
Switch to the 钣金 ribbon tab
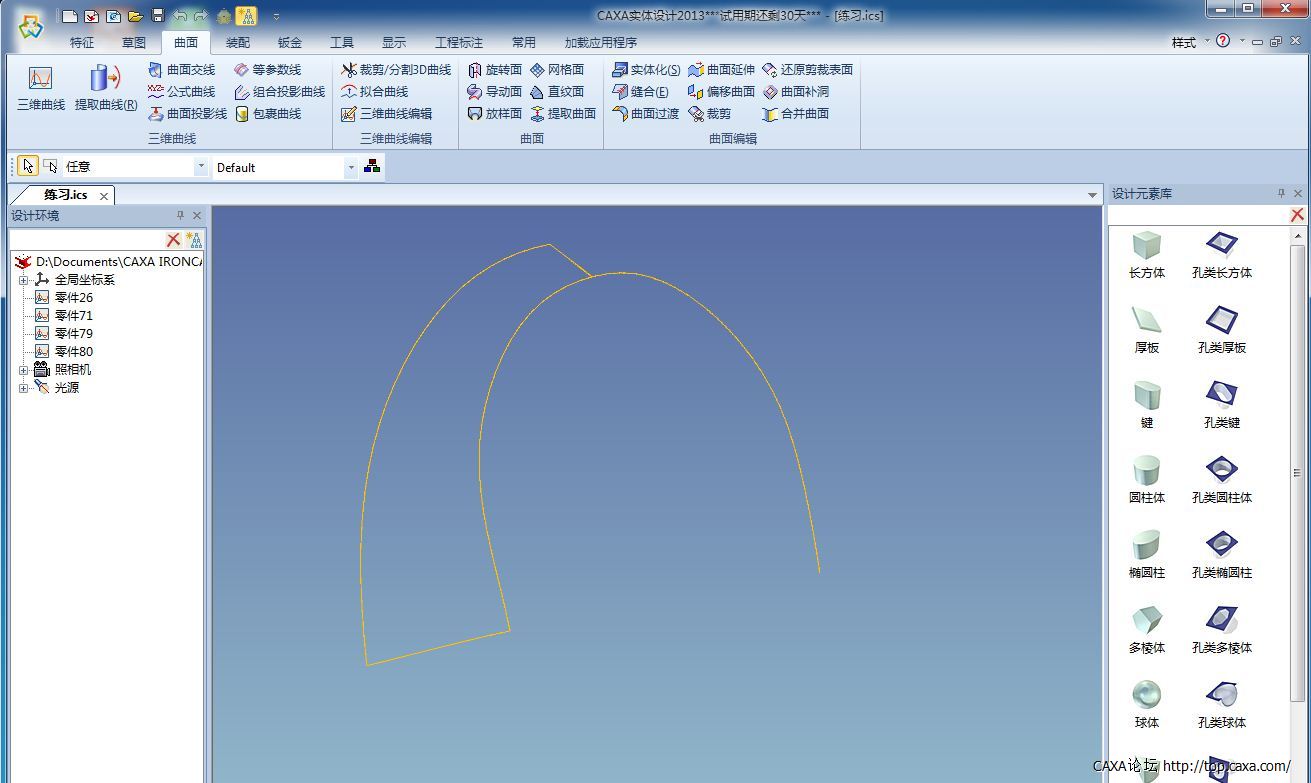[x=290, y=42]
